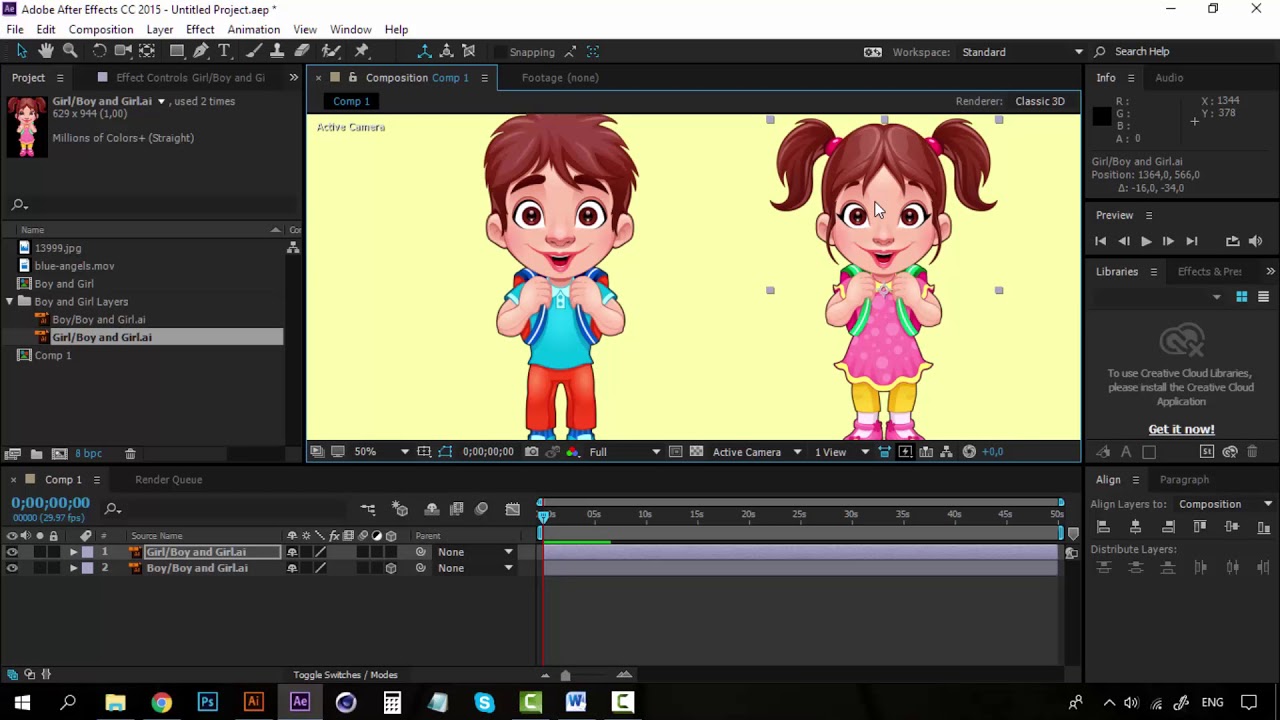The height and width of the screenshot is (720, 1280).
Task: Click the timeline zoom slider handle
Action: pos(565,675)
